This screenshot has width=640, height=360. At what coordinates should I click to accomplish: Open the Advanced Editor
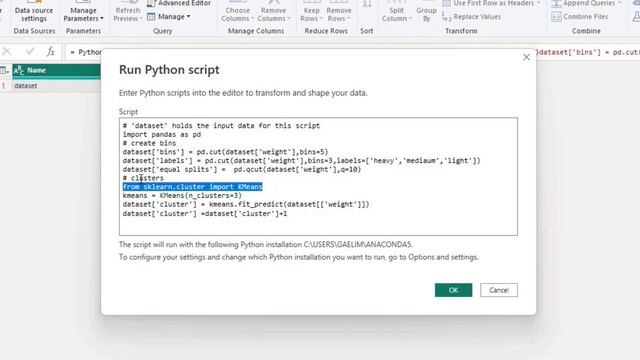click(179, 4)
